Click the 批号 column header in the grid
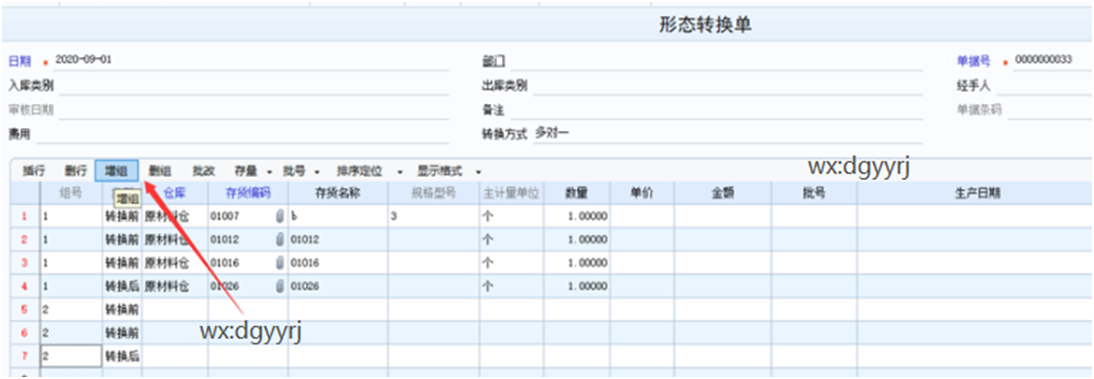 [814, 193]
